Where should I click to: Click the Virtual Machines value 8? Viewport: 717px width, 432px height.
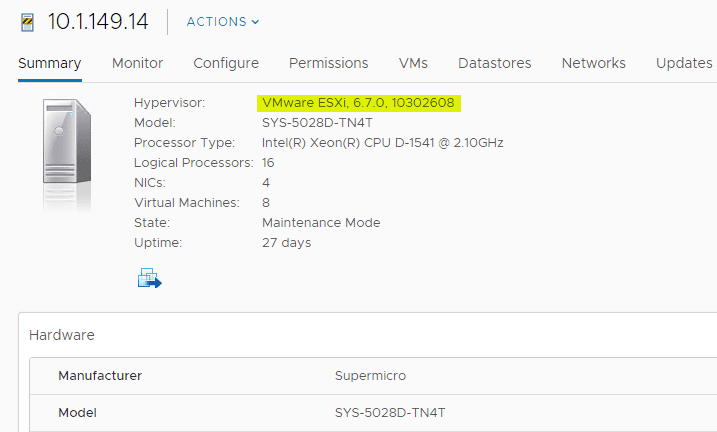coord(266,203)
